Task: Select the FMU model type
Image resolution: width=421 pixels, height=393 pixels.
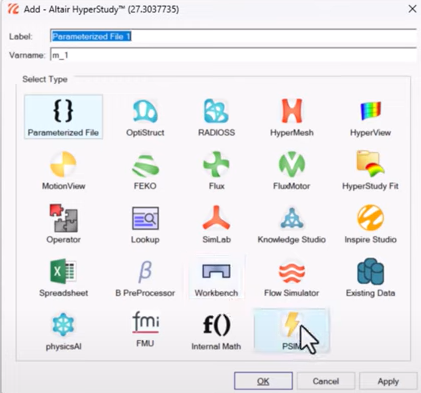Action: 145,329
